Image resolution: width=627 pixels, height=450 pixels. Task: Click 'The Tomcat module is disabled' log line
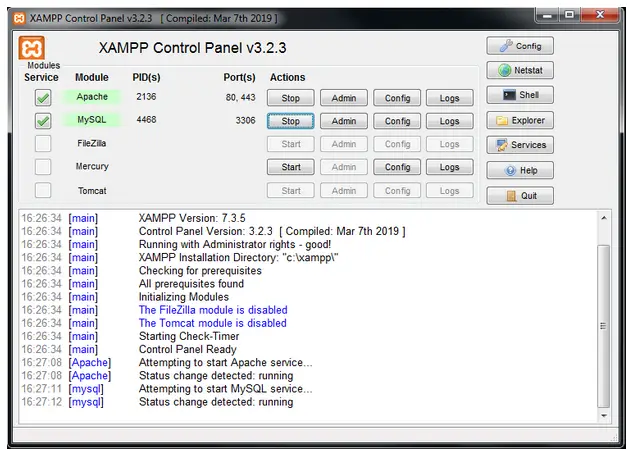point(212,323)
